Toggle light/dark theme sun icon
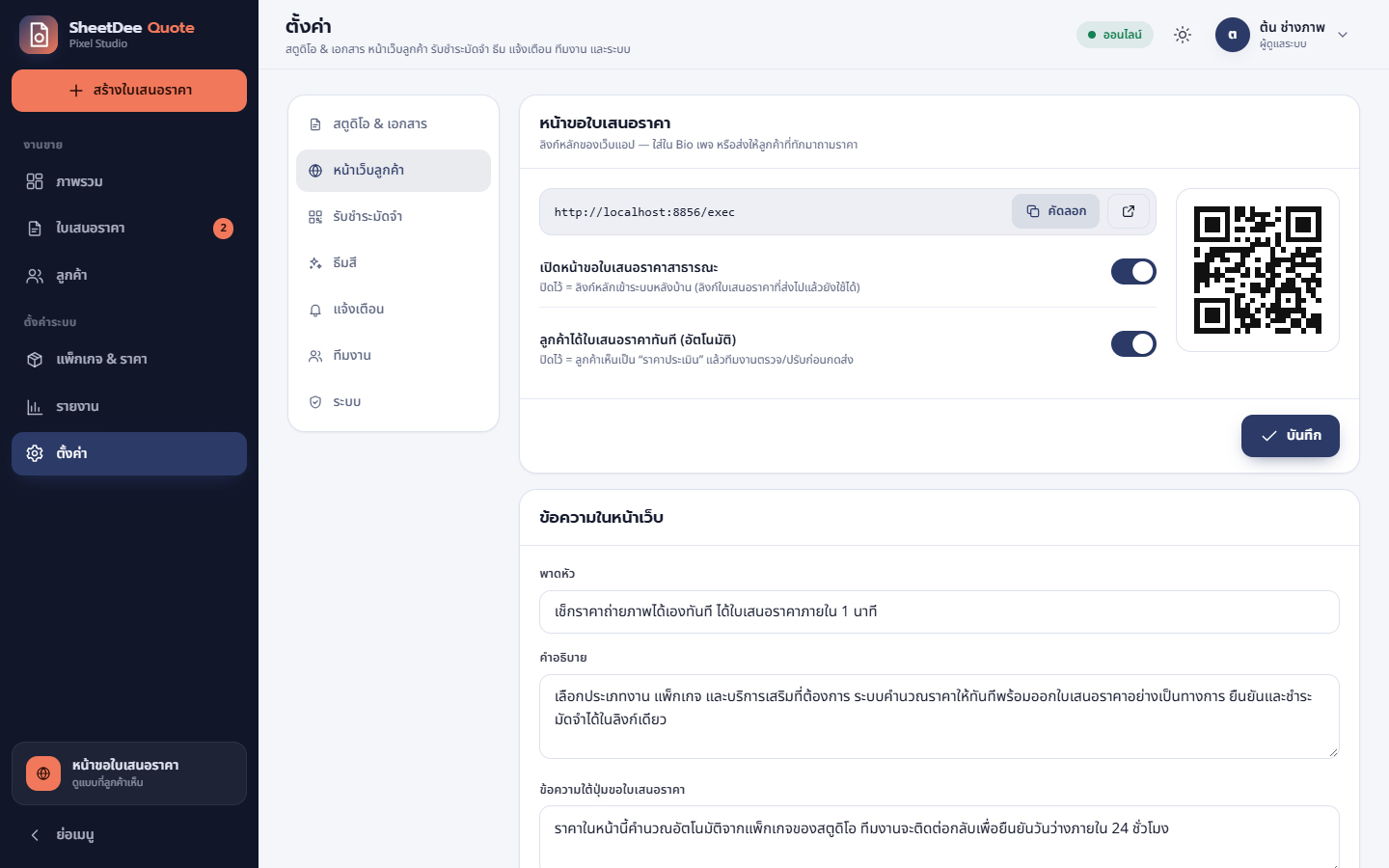The height and width of the screenshot is (868, 1389). [1183, 35]
